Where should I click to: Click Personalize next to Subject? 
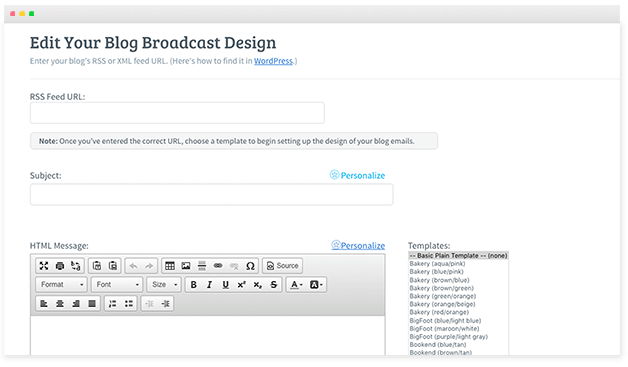(357, 175)
